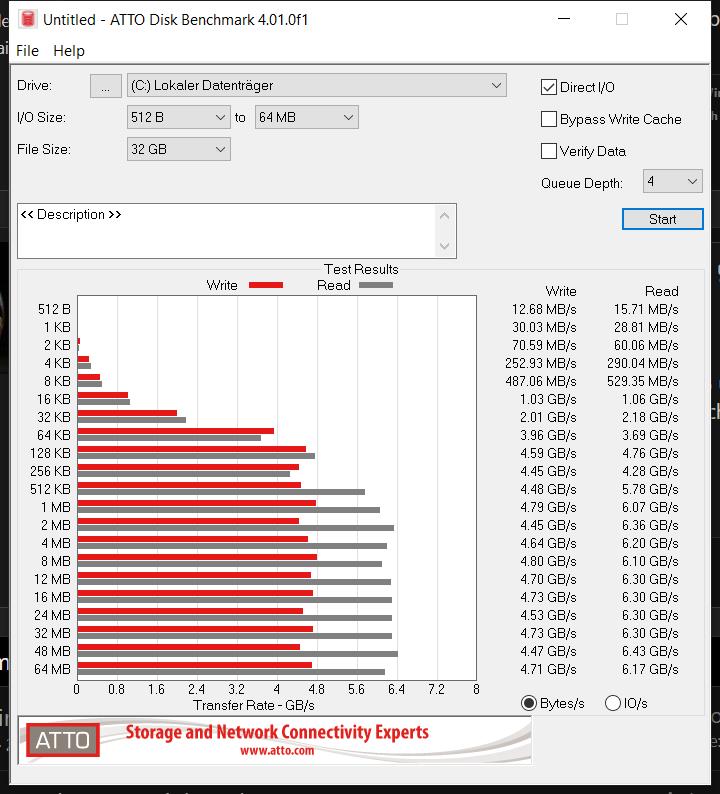This screenshot has height=794, width=720.
Task: Enable Bypass Write Cache
Action: [x=549, y=119]
